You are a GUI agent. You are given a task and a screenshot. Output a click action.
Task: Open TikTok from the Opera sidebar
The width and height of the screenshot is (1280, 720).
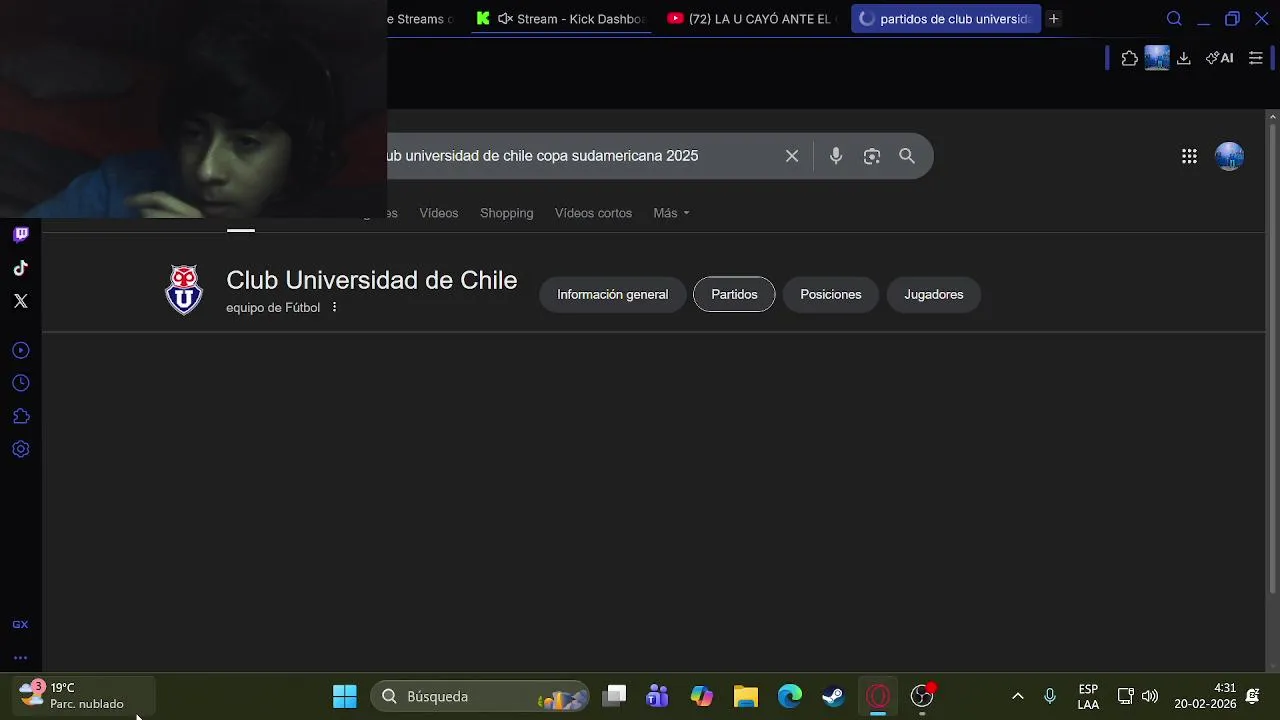[21, 268]
